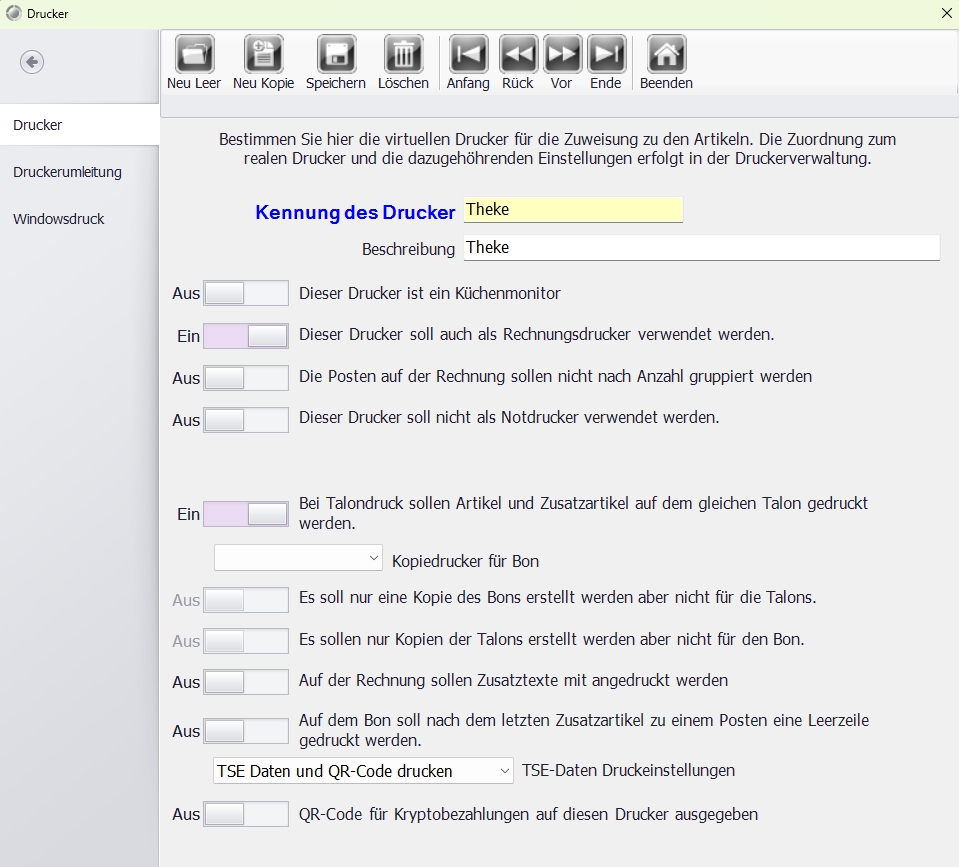Delete printer with Löschen trash icon
This screenshot has width=959, height=867.
(403, 55)
